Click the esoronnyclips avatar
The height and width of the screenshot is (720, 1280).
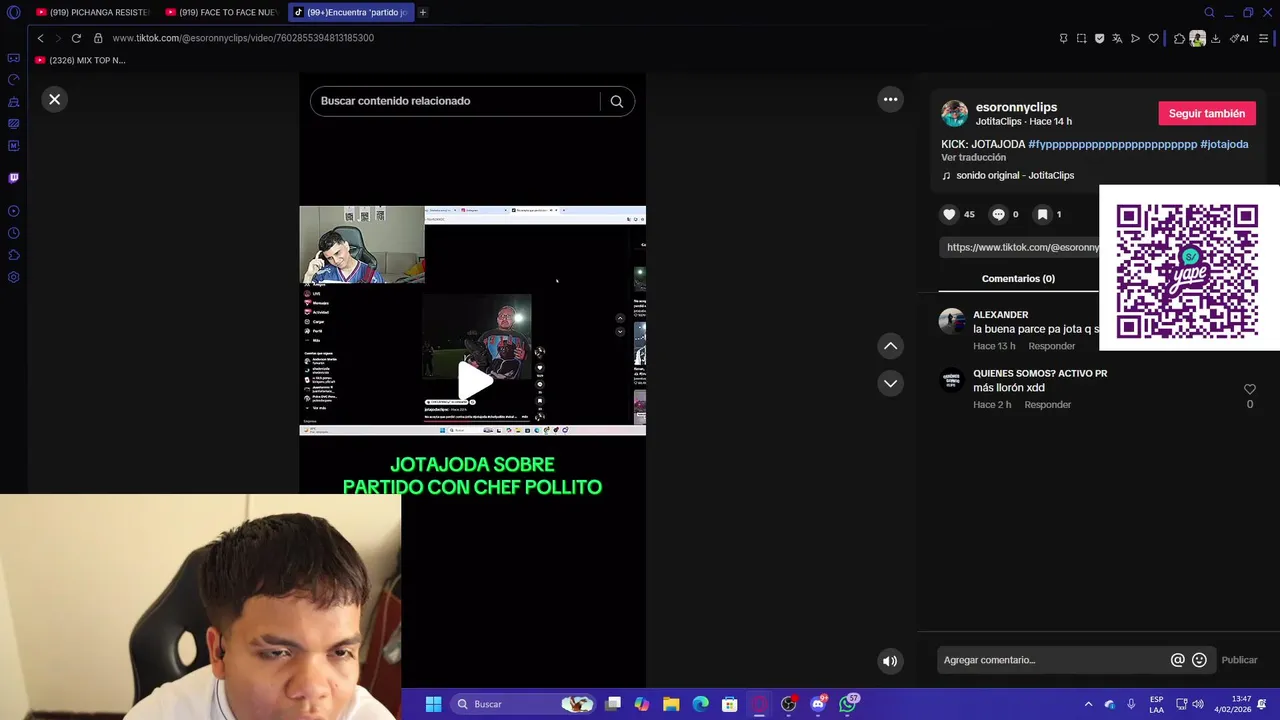(x=955, y=113)
